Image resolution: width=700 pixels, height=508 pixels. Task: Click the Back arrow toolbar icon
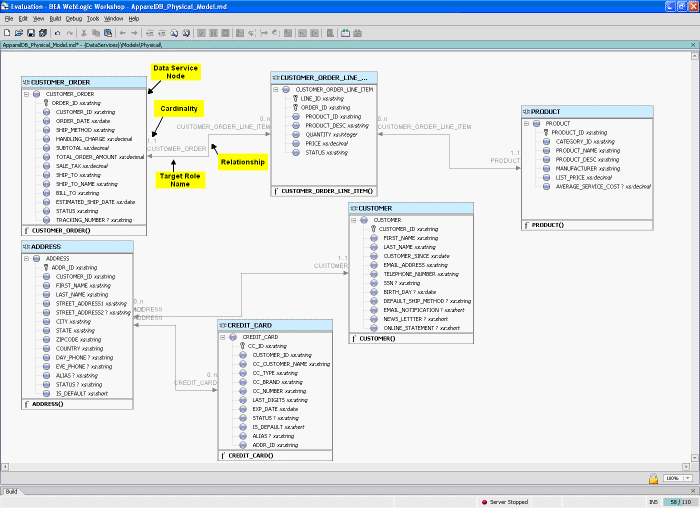point(122,33)
